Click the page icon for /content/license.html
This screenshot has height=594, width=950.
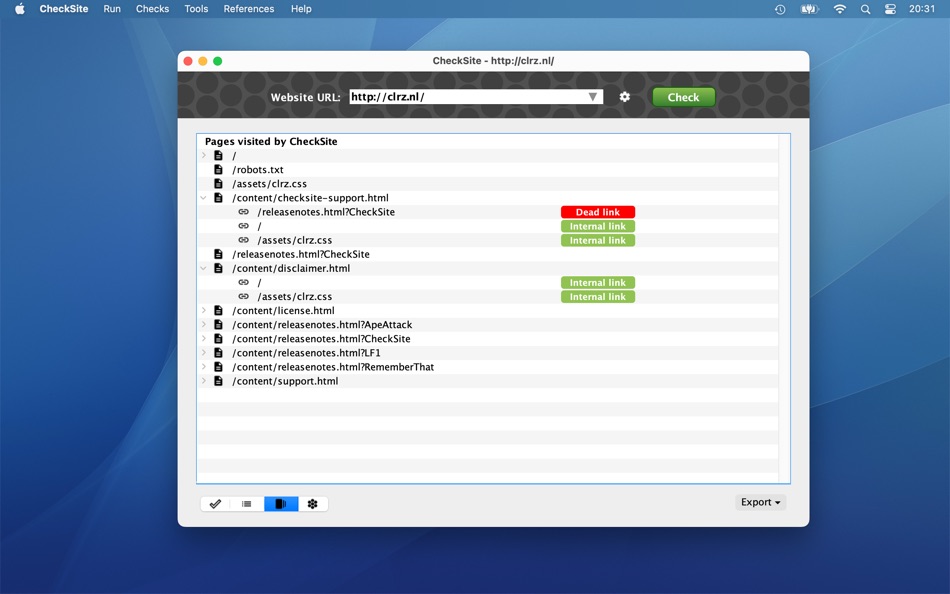[x=218, y=310]
